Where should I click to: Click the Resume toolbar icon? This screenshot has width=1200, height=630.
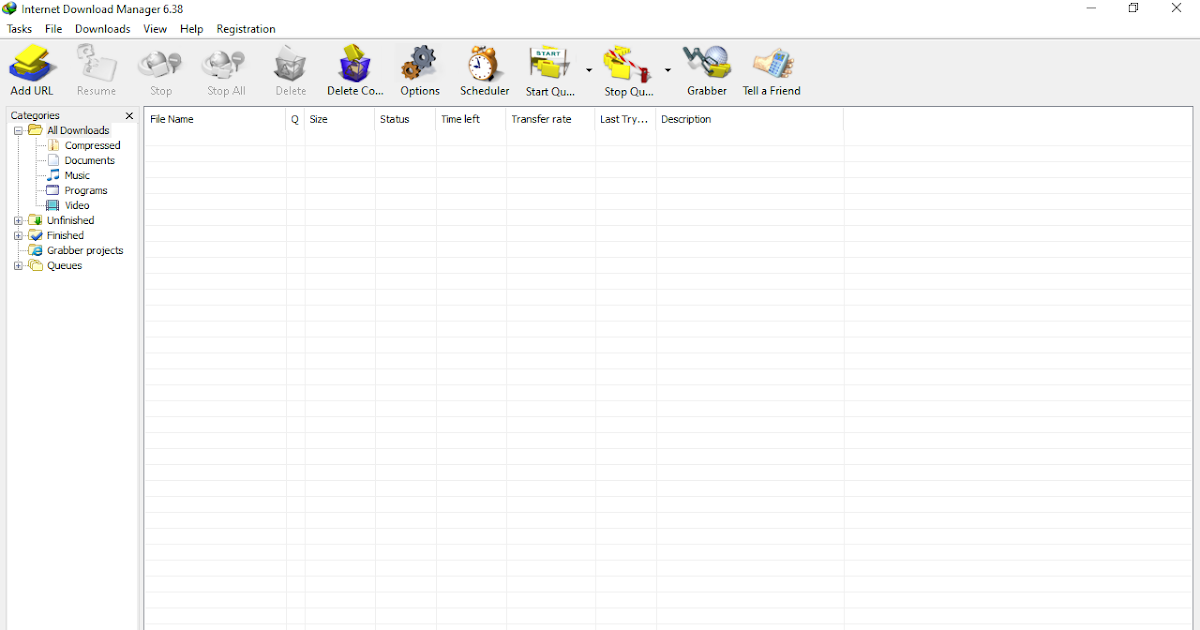[x=96, y=64]
